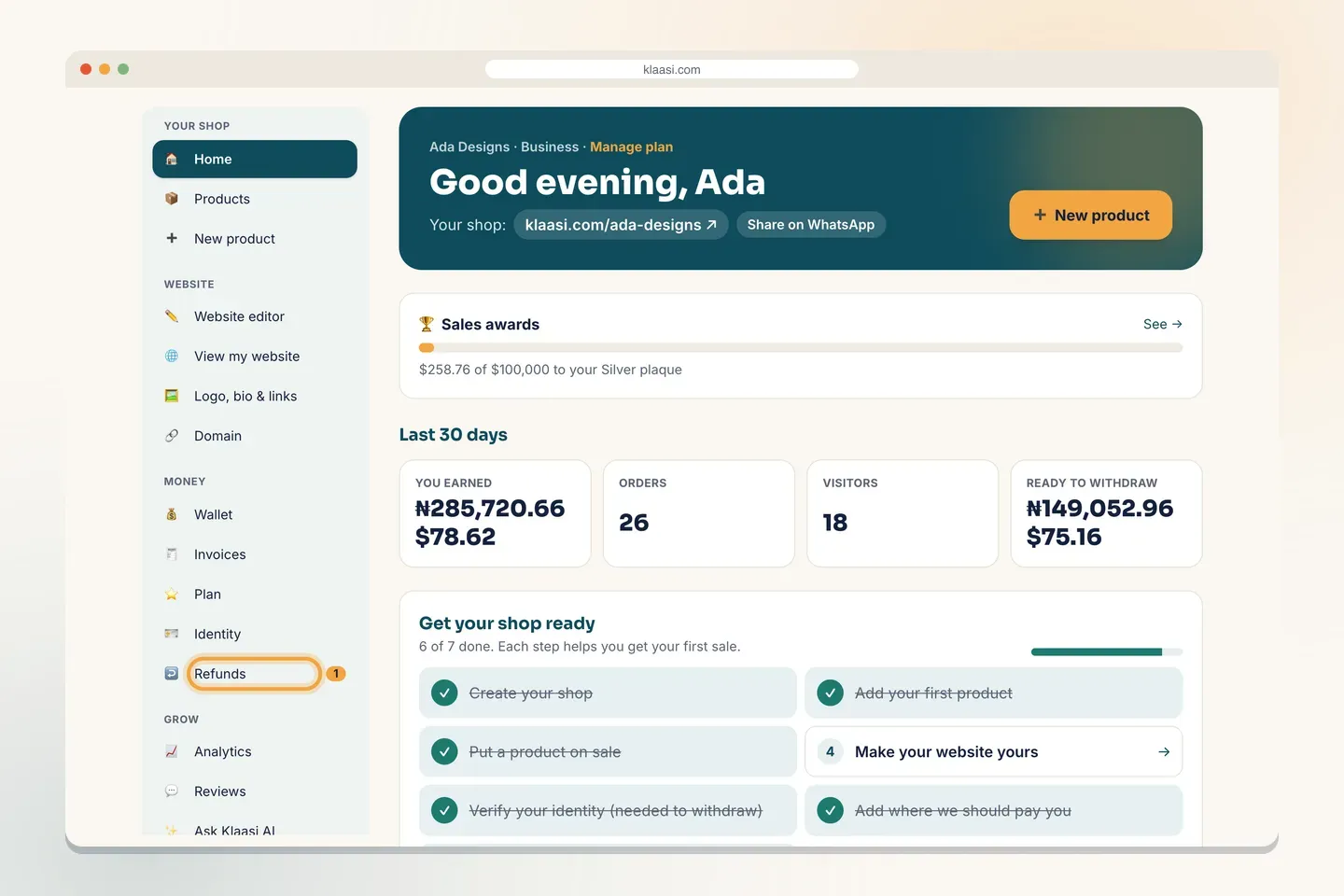The width and height of the screenshot is (1344, 896).
Task: Click the Visitors card showing 18
Action: click(x=903, y=513)
